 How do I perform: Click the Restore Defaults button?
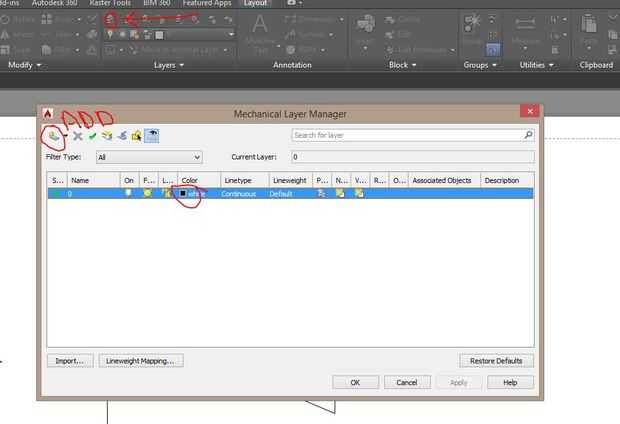point(496,361)
